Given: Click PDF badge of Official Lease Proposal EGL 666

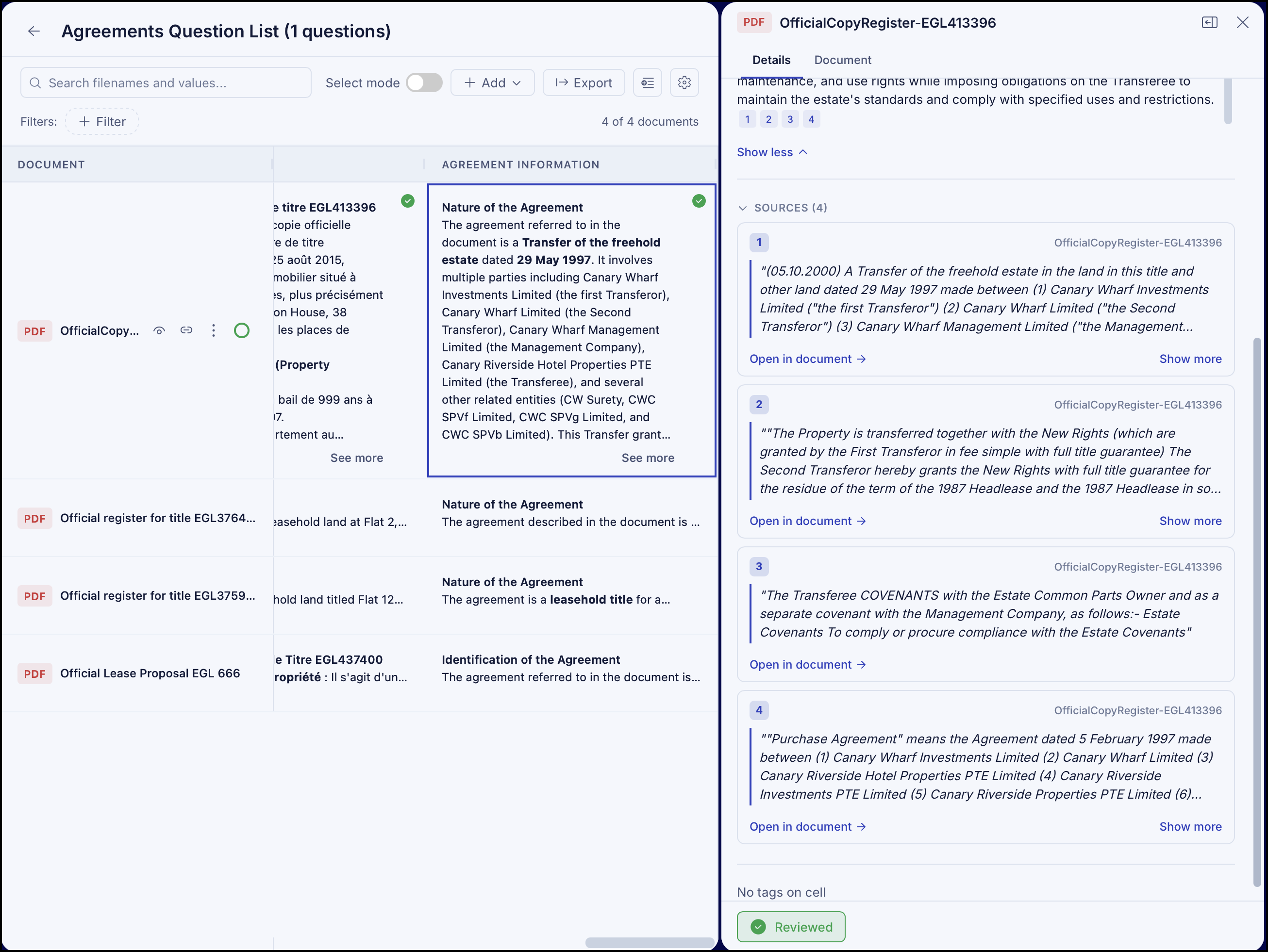Looking at the screenshot, I should (x=34, y=673).
